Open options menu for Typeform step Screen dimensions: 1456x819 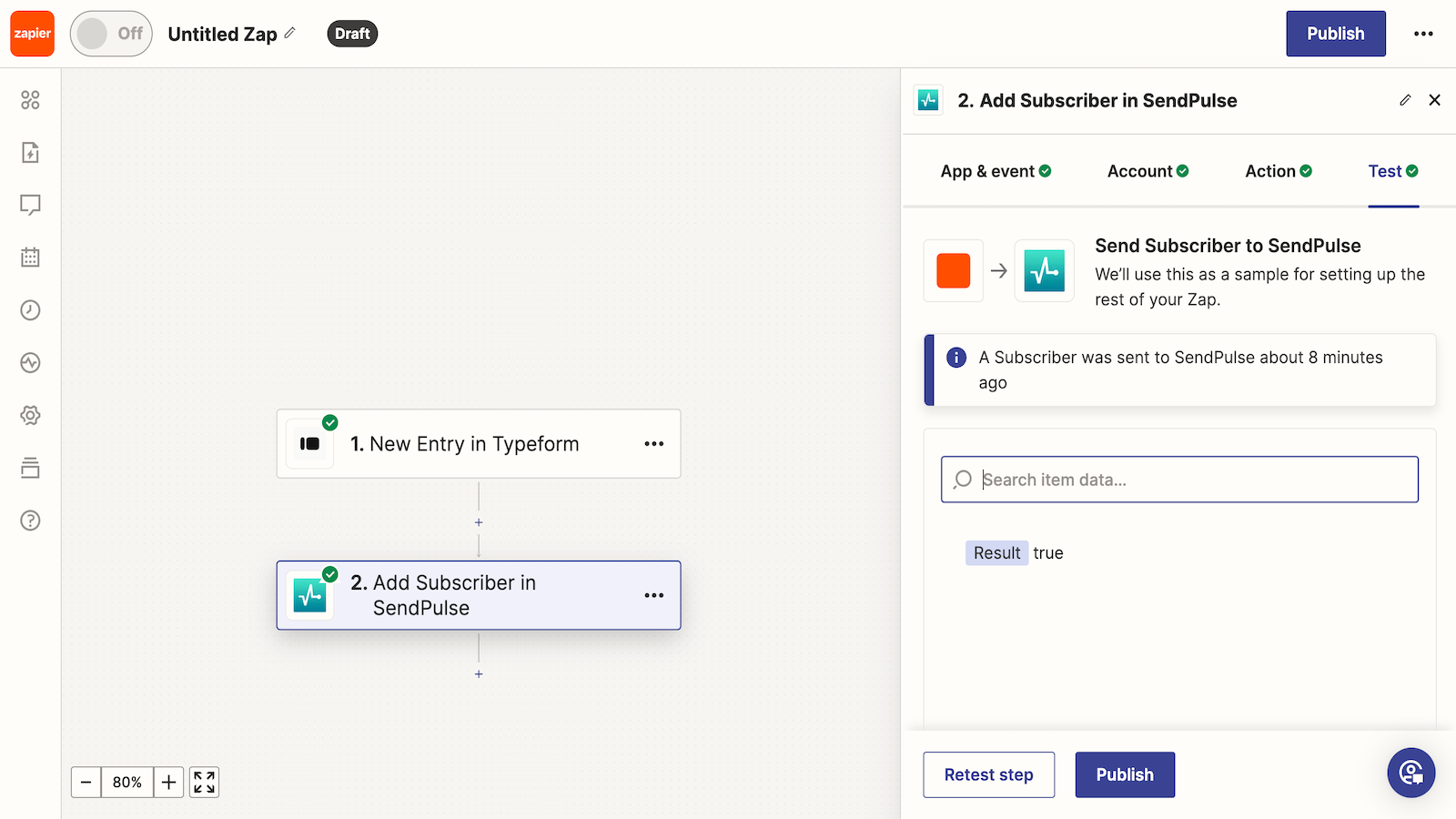pos(653,444)
